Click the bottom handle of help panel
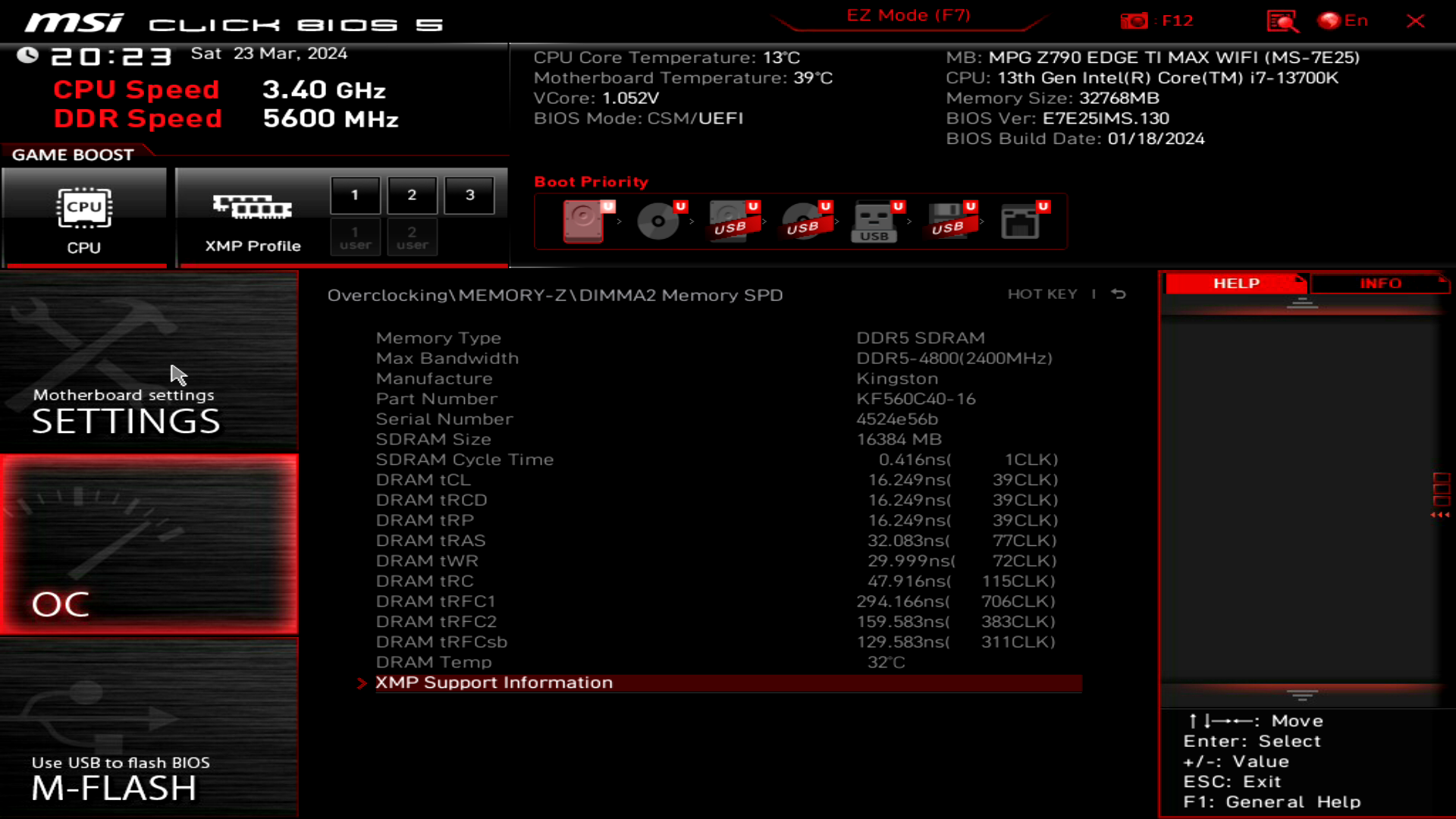 coord(1302,695)
